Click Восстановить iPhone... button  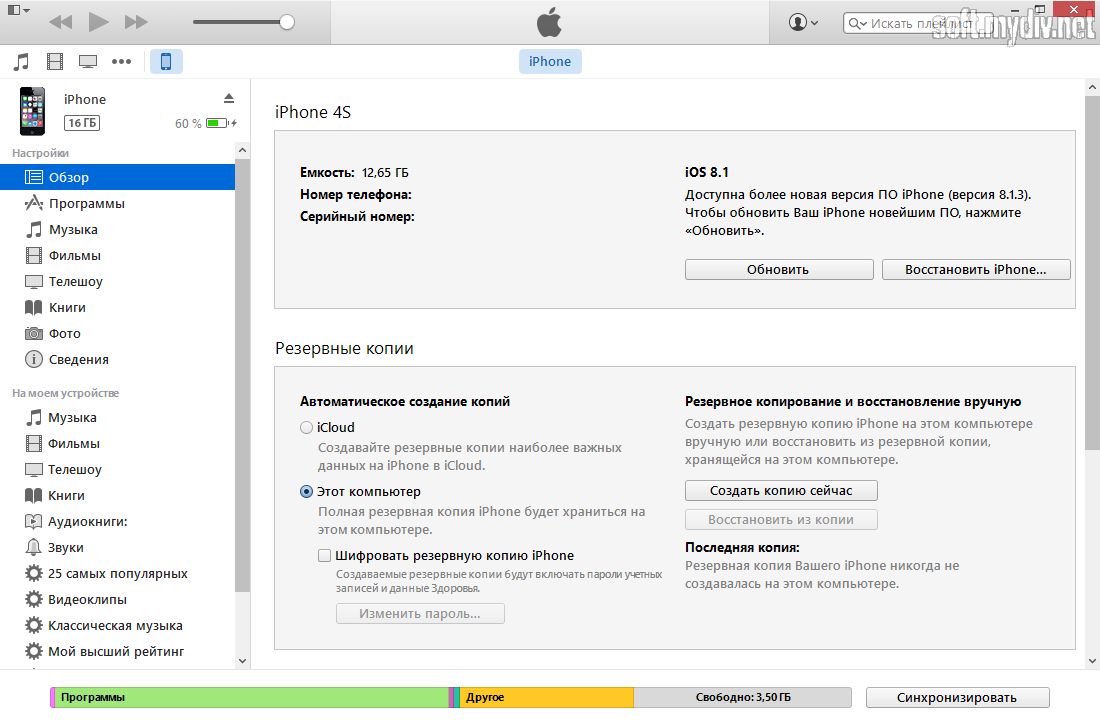click(976, 270)
